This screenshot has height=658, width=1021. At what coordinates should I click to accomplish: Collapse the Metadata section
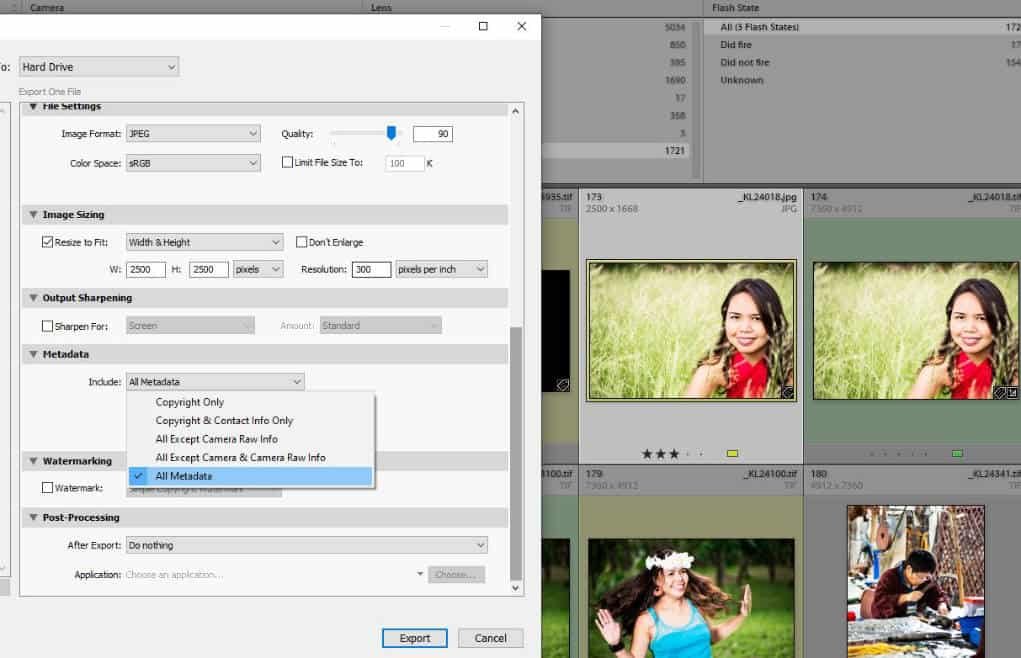coord(33,355)
